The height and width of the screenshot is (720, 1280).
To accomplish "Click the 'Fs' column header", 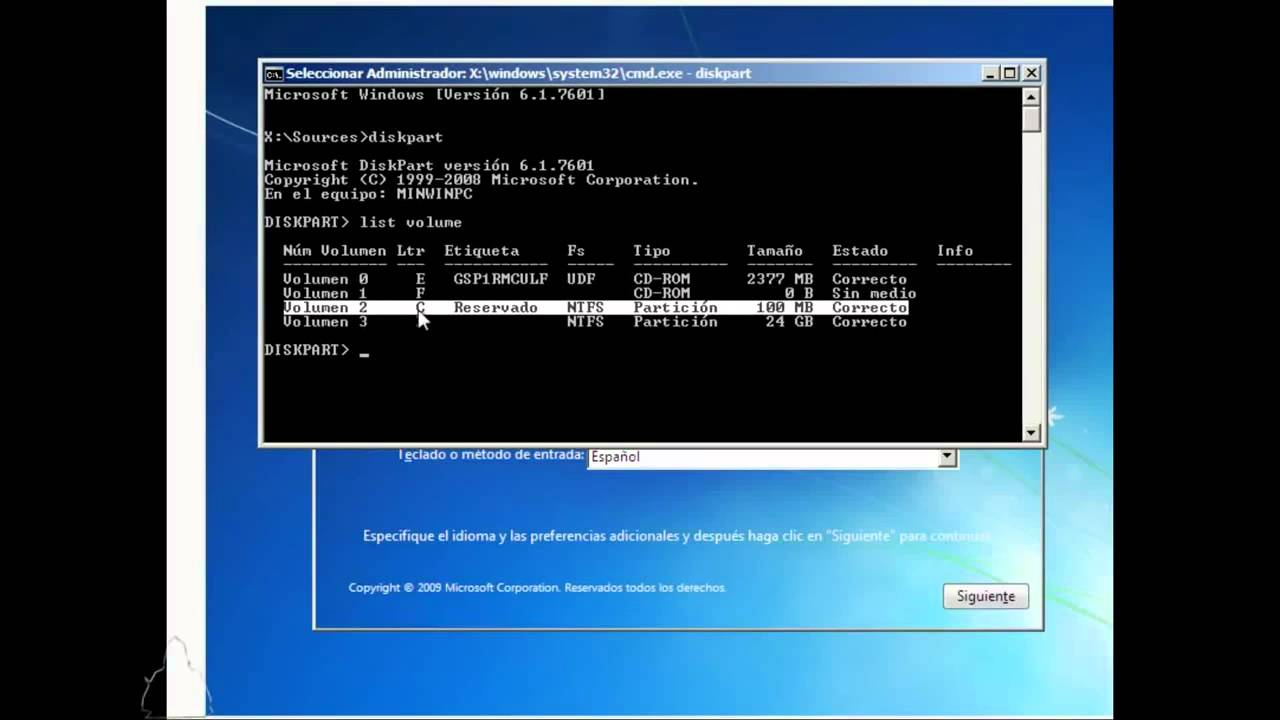I will pos(576,251).
